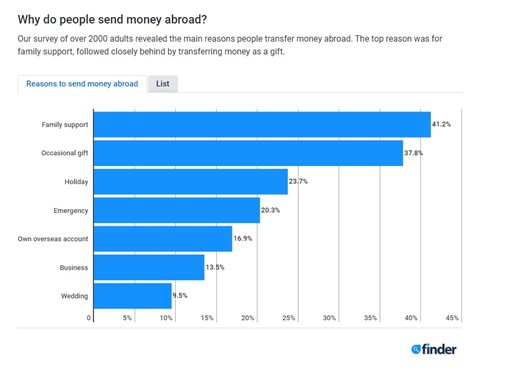This screenshot has height=380, width=510.
Task: Click the Family support axis label
Action: [x=65, y=125]
